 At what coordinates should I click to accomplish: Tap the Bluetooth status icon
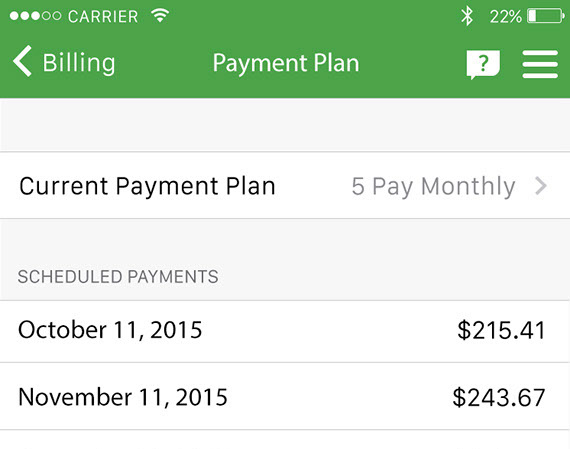pos(467,16)
